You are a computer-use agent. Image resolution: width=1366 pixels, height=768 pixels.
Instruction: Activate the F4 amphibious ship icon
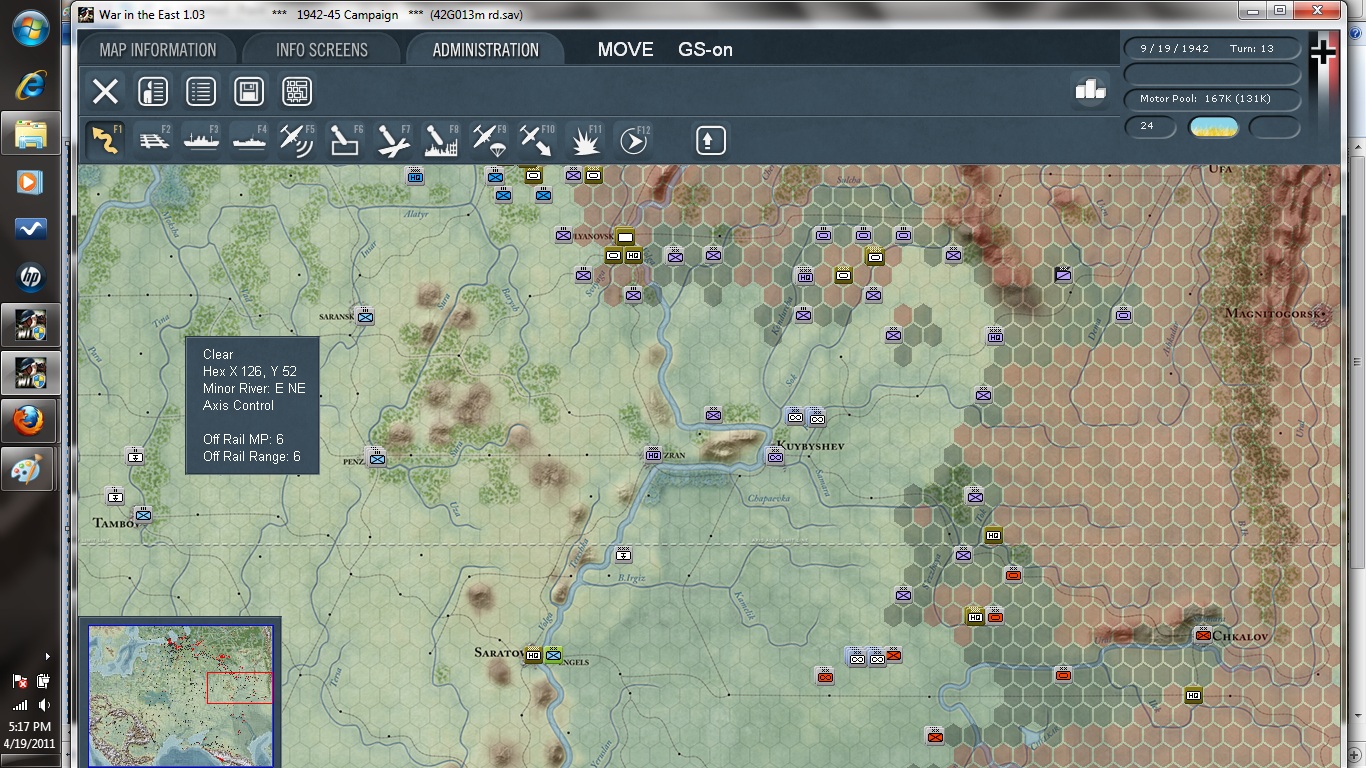249,141
